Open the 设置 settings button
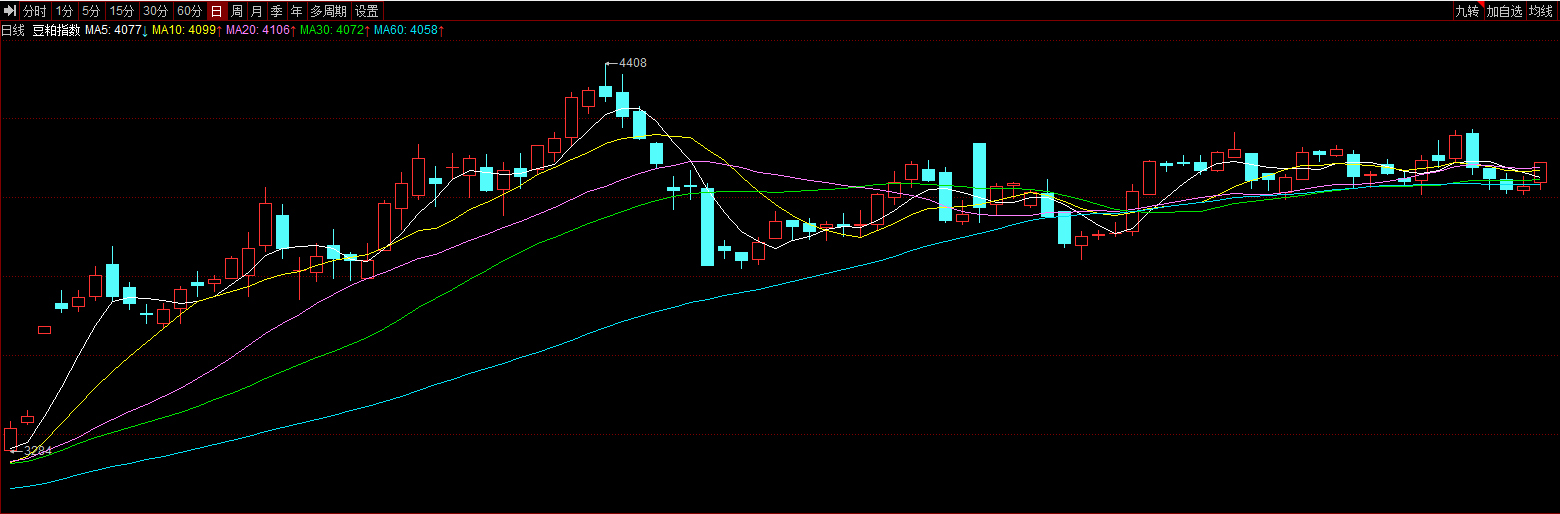 point(367,11)
